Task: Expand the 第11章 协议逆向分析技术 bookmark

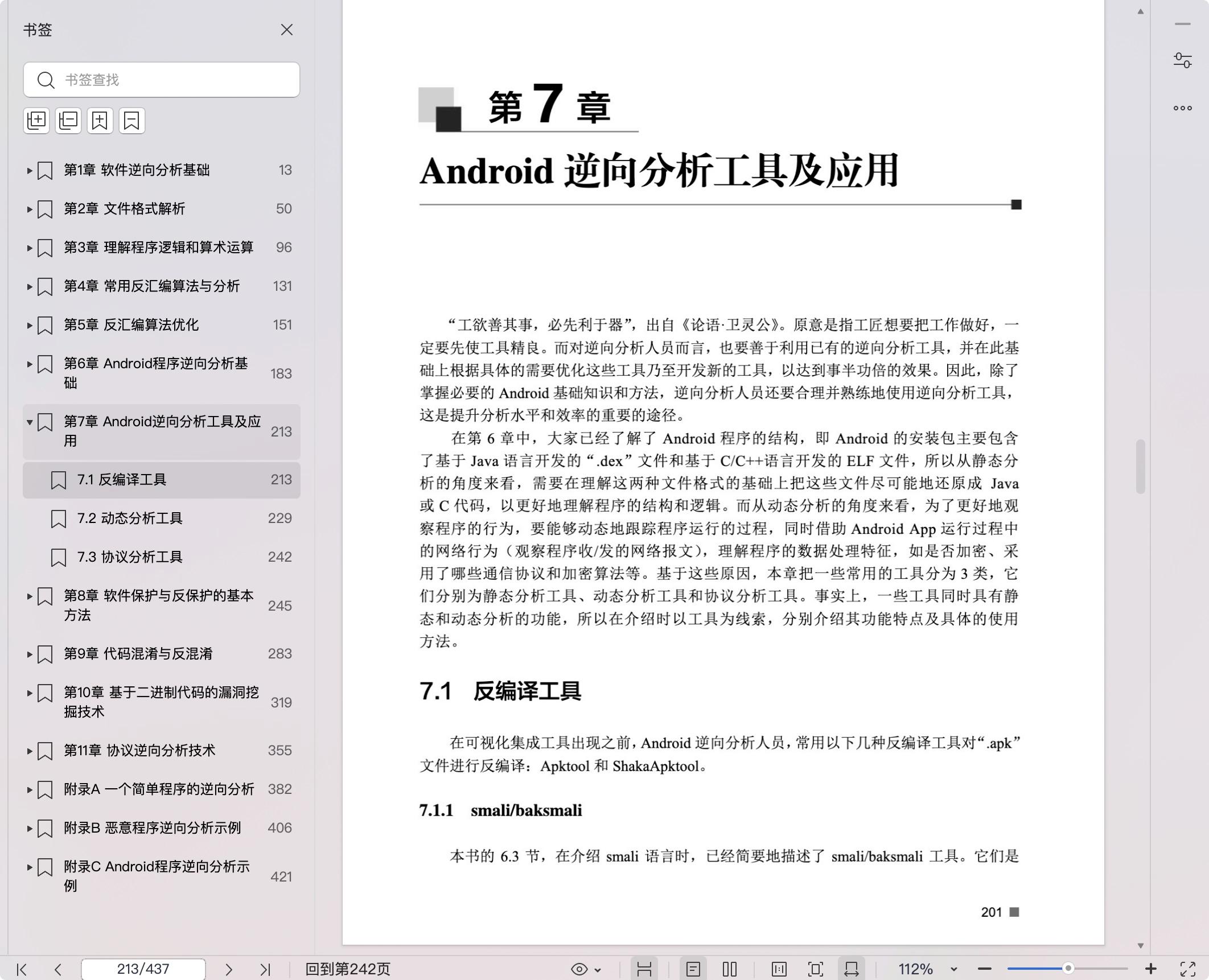Action: tap(29, 751)
